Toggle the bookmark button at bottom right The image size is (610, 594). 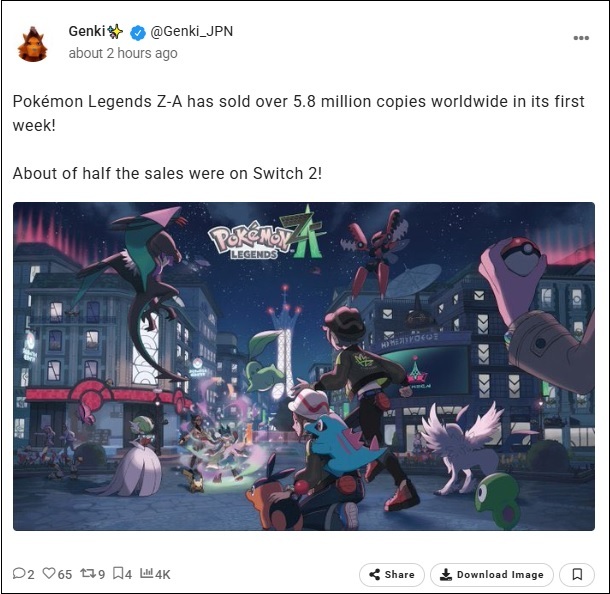[x=577, y=575]
